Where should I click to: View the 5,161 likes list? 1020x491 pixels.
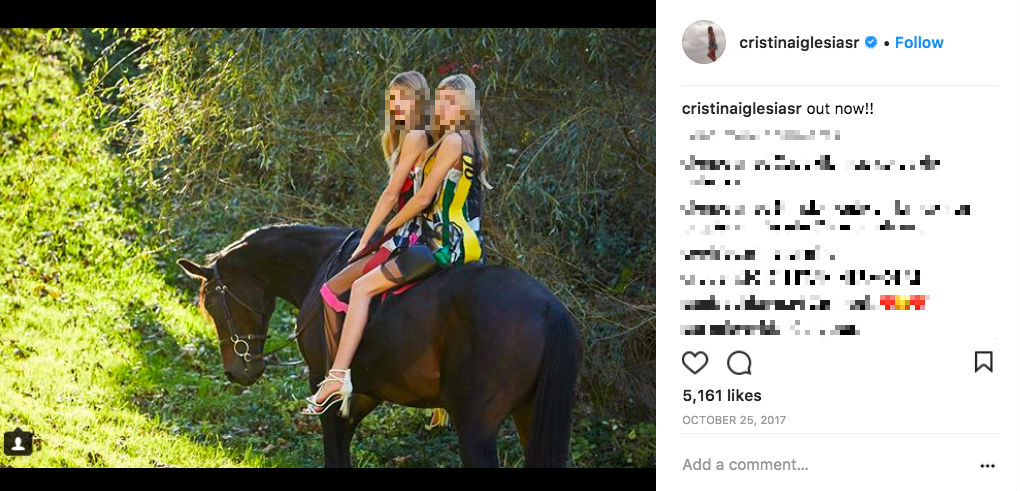pos(721,395)
